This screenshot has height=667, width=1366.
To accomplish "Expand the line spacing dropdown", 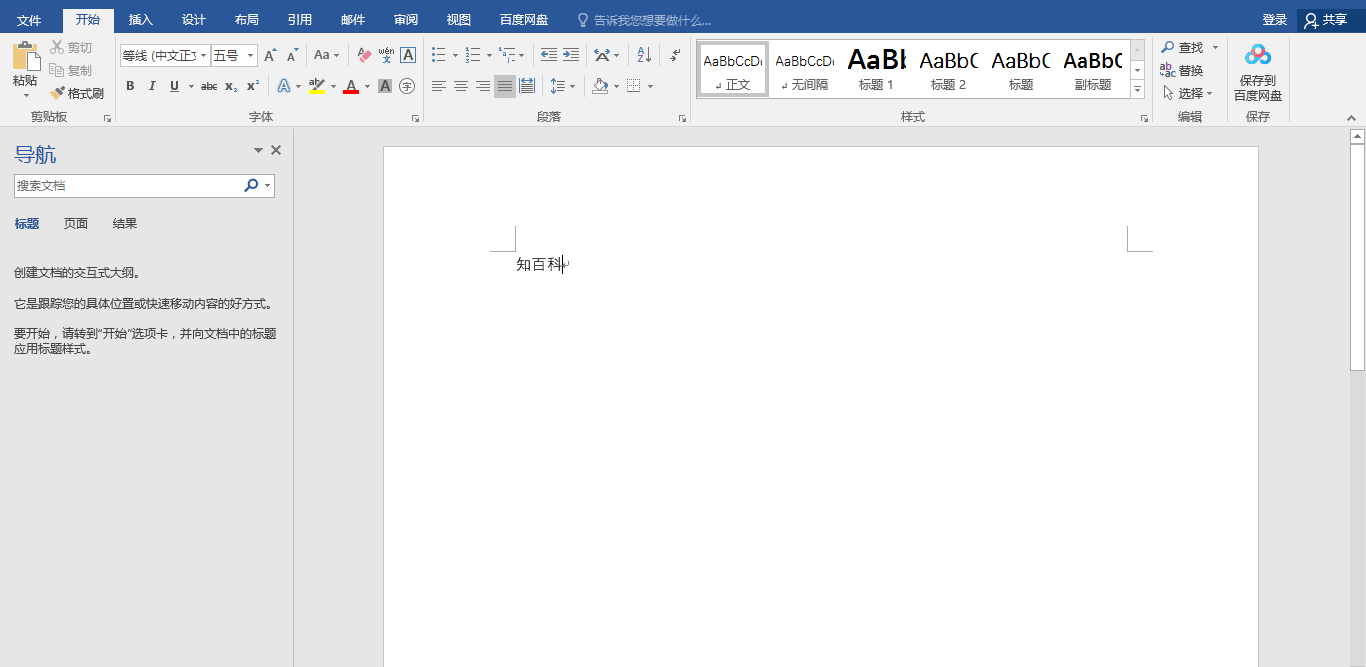I will (574, 86).
